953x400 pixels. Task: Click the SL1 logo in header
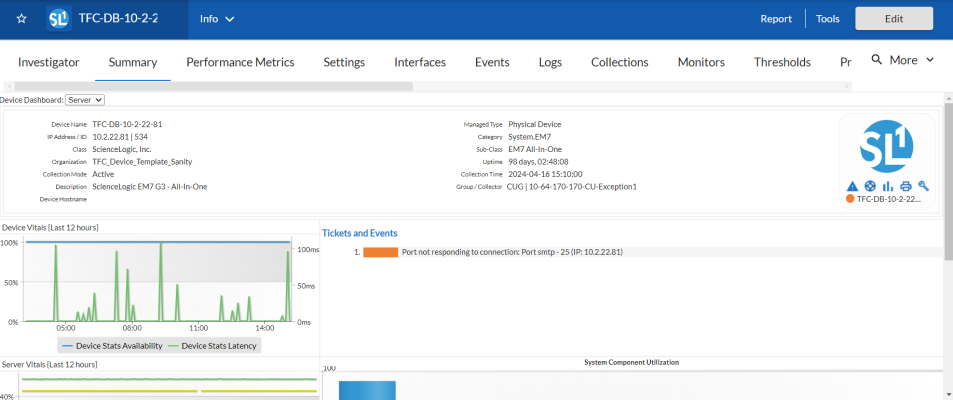pos(61,19)
